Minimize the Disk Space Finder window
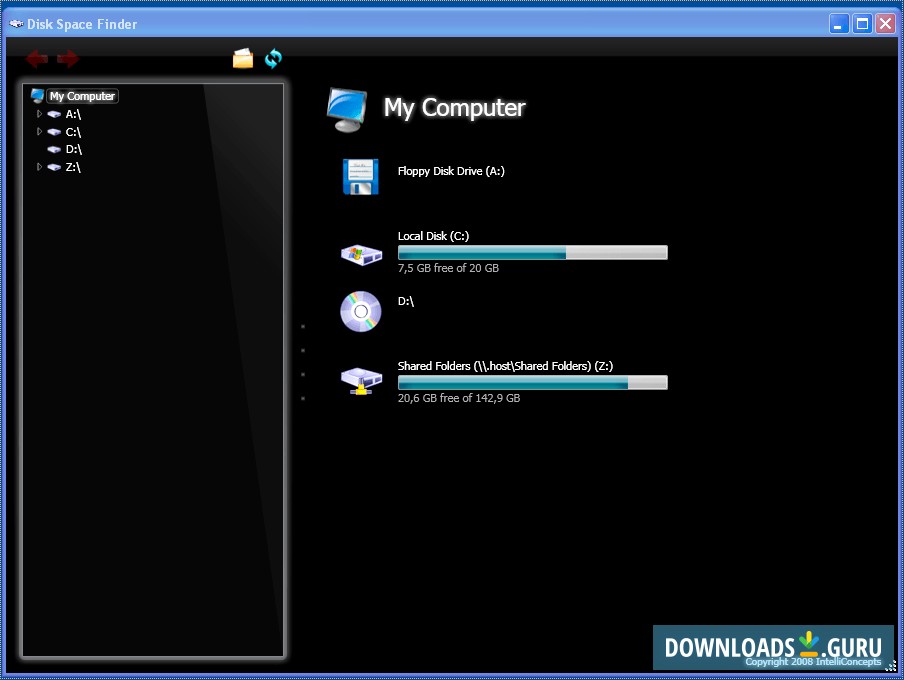Viewport: 904px width, 680px height. click(x=839, y=24)
